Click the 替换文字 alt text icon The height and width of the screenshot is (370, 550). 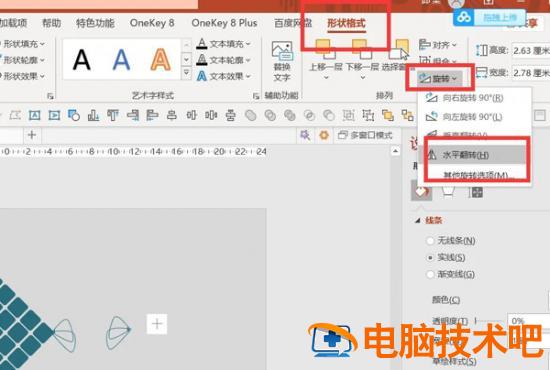coord(282,51)
